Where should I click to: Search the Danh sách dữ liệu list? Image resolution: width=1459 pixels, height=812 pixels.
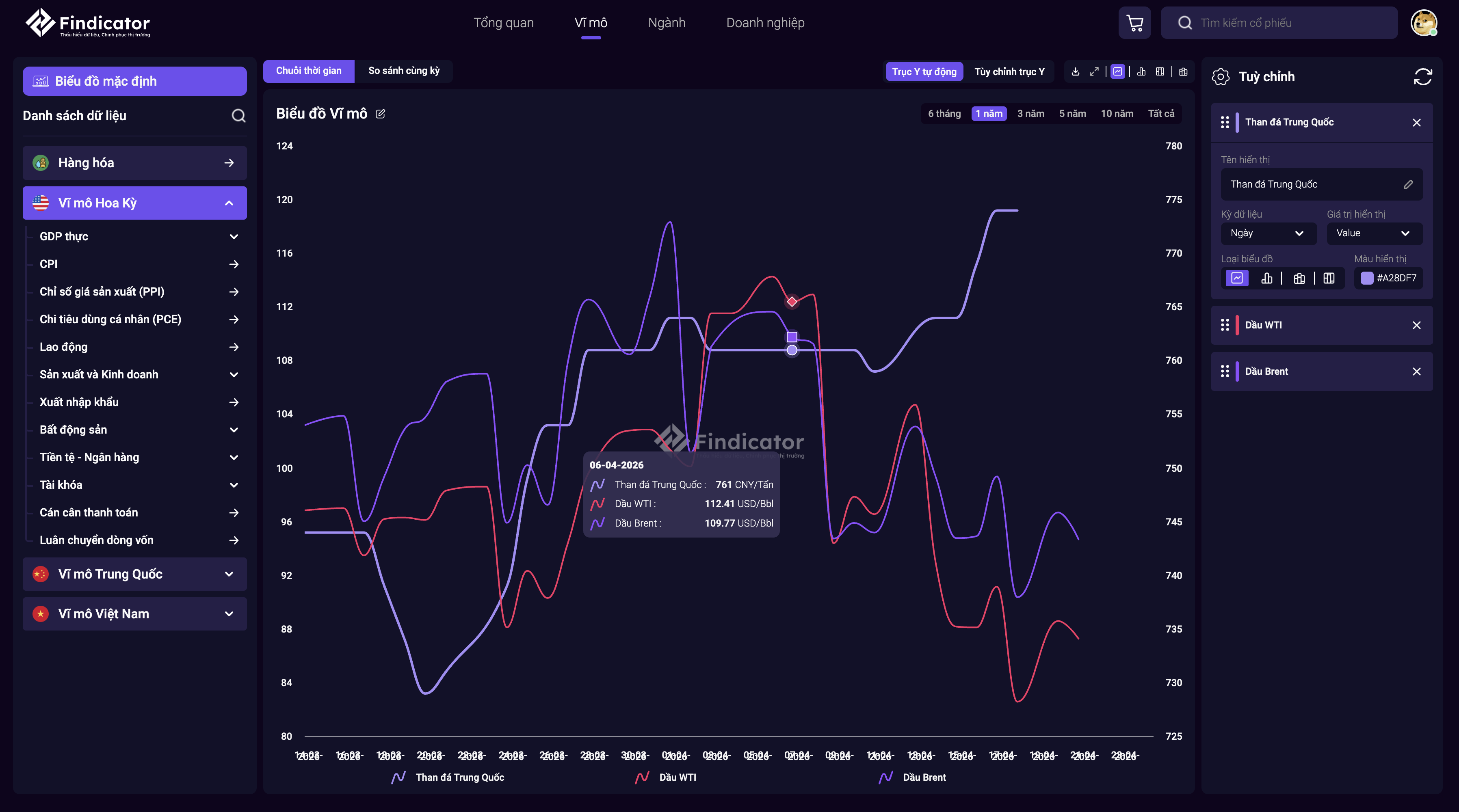point(238,116)
